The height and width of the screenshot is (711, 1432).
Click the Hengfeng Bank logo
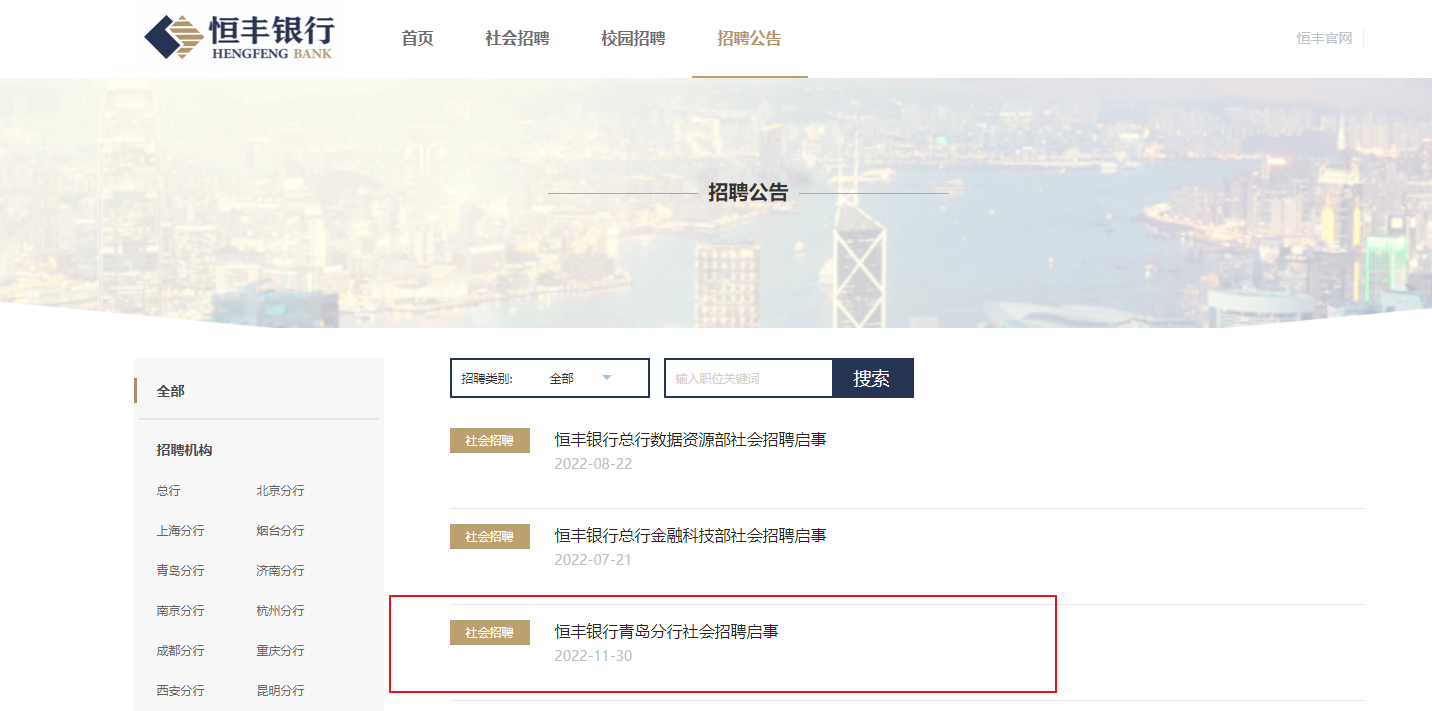[x=239, y=38]
